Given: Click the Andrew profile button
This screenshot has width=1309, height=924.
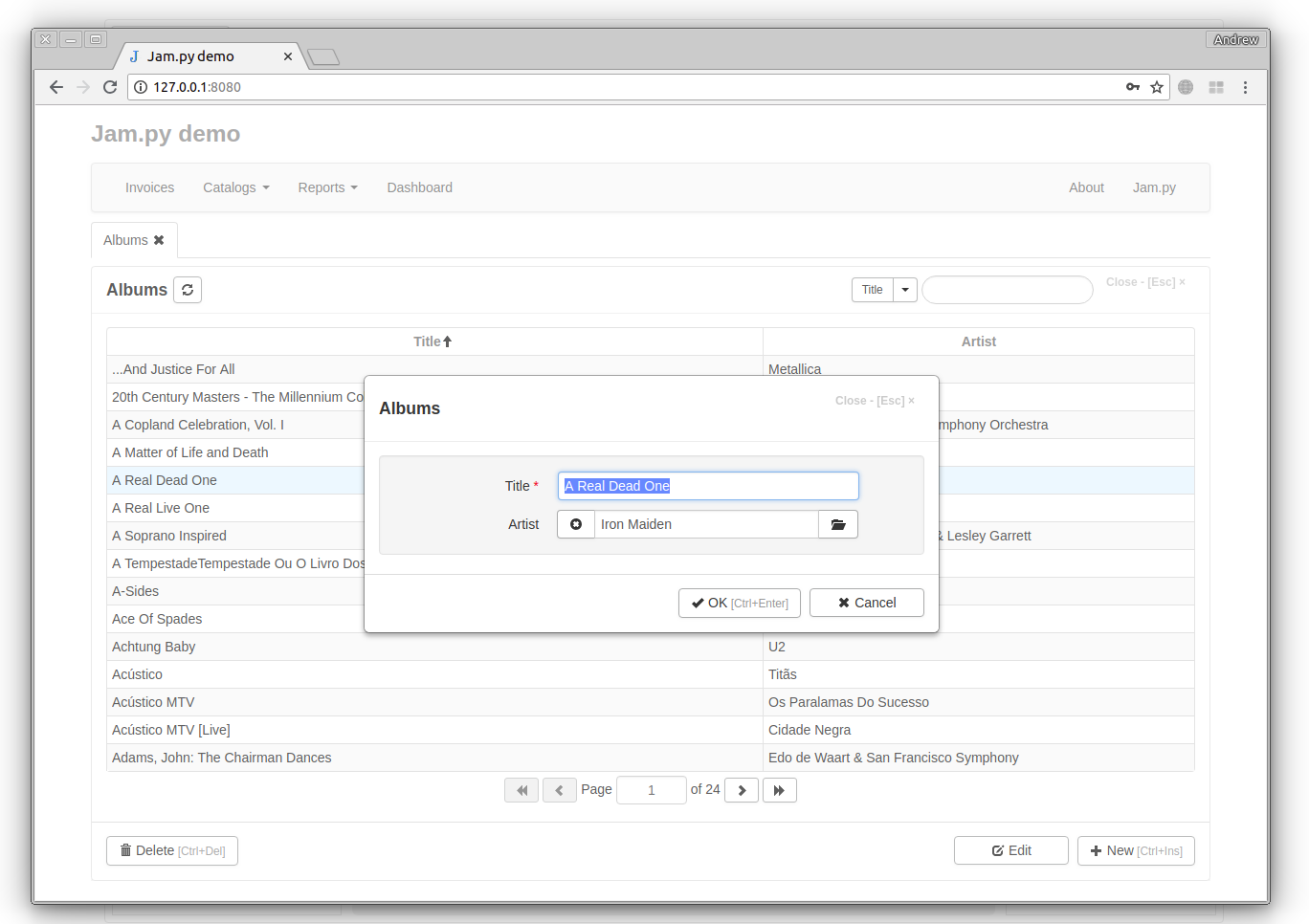Looking at the screenshot, I should [x=1236, y=39].
